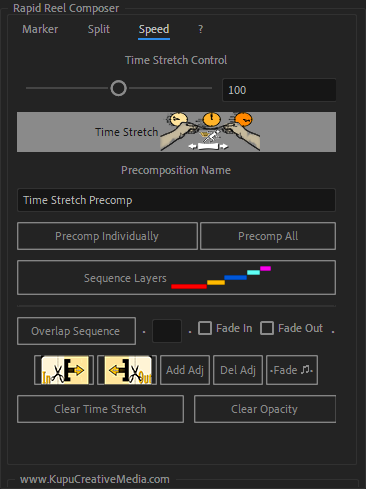Click the Precomp Individually button
This screenshot has width=366, height=489.
tap(107, 236)
